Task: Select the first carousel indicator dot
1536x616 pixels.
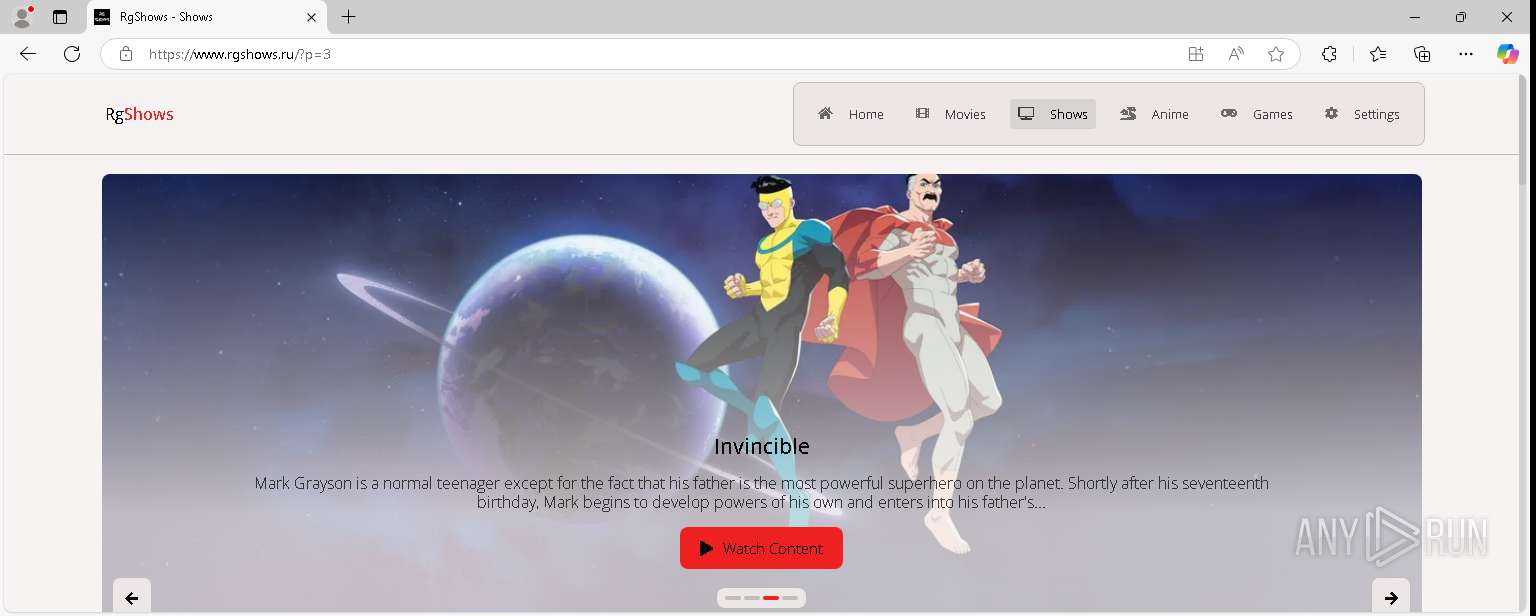Action: pos(733,598)
